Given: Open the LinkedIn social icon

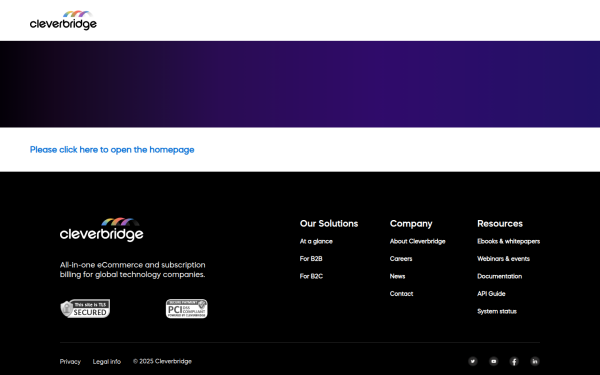Looking at the screenshot, I should click(x=535, y=361).
